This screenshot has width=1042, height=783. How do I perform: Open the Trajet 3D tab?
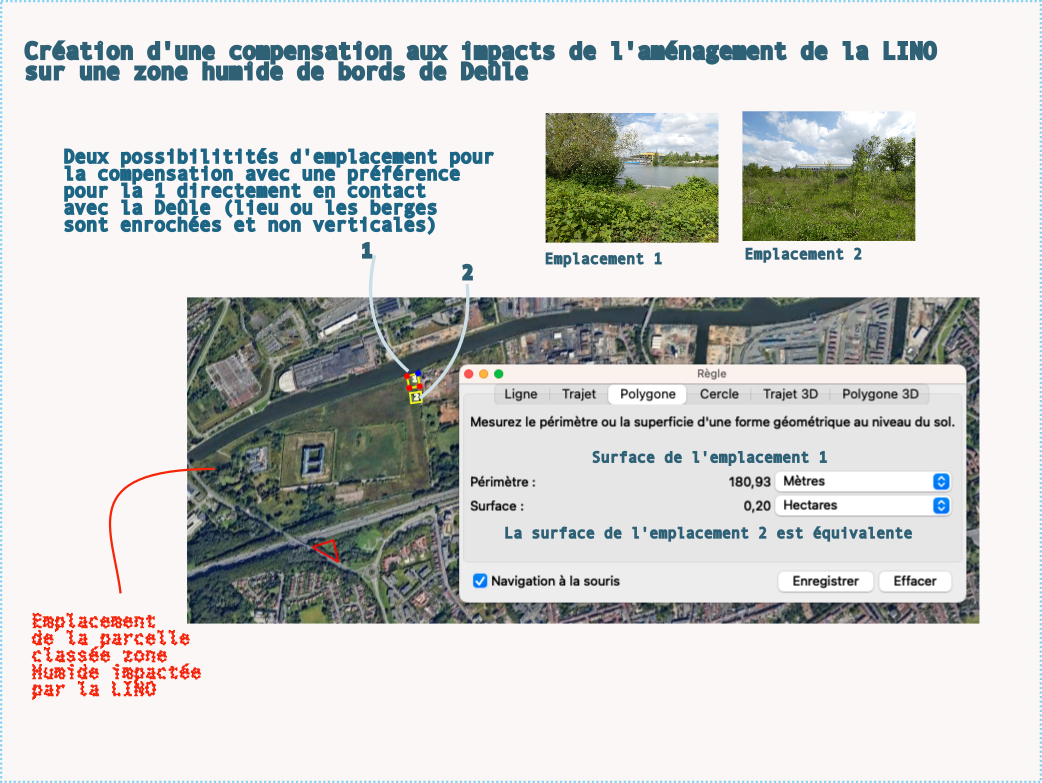(789, 394)
